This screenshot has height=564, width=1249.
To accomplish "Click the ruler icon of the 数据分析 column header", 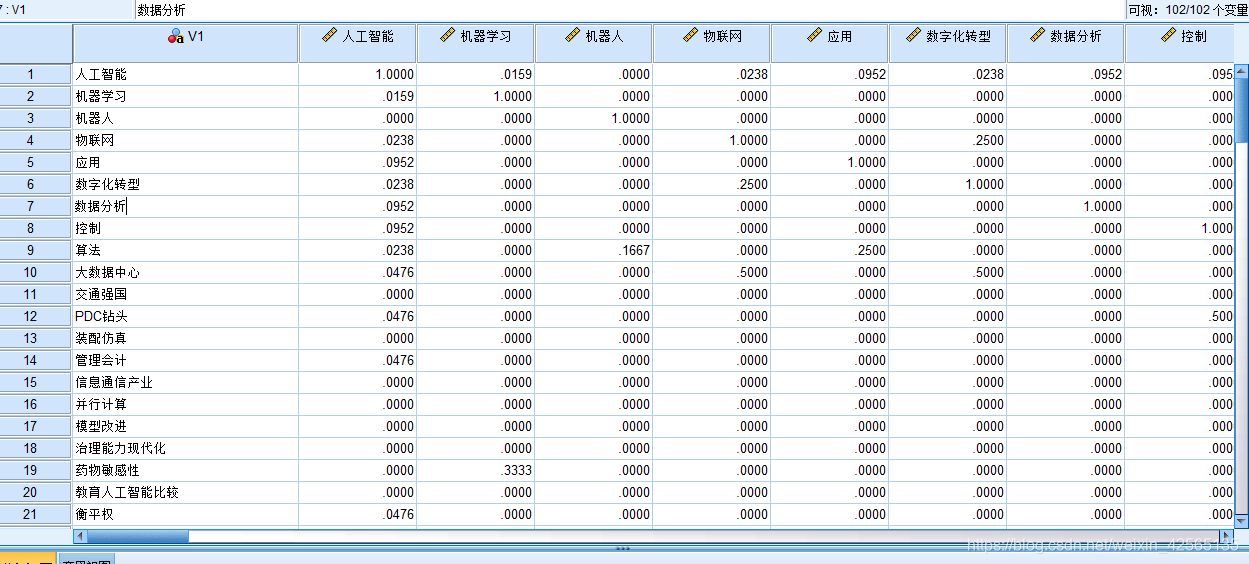I will pyautogui.click(x=1038, y=35).
